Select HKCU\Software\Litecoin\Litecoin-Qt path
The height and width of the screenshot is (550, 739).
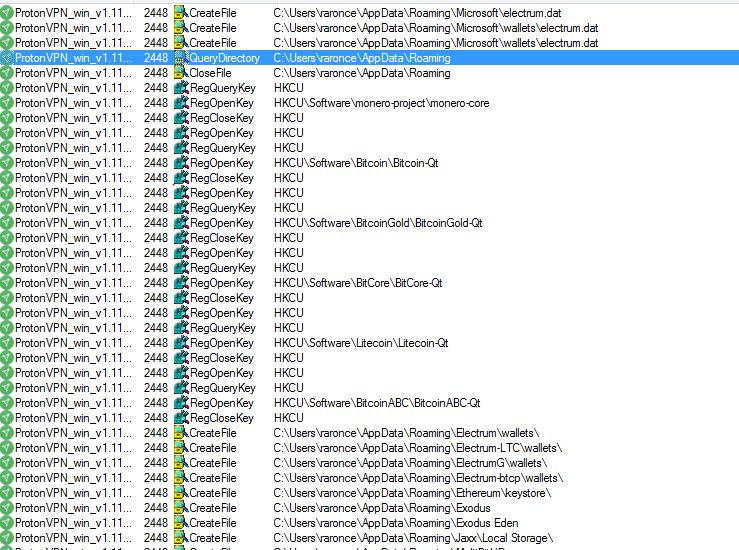(x=361, y=343)
